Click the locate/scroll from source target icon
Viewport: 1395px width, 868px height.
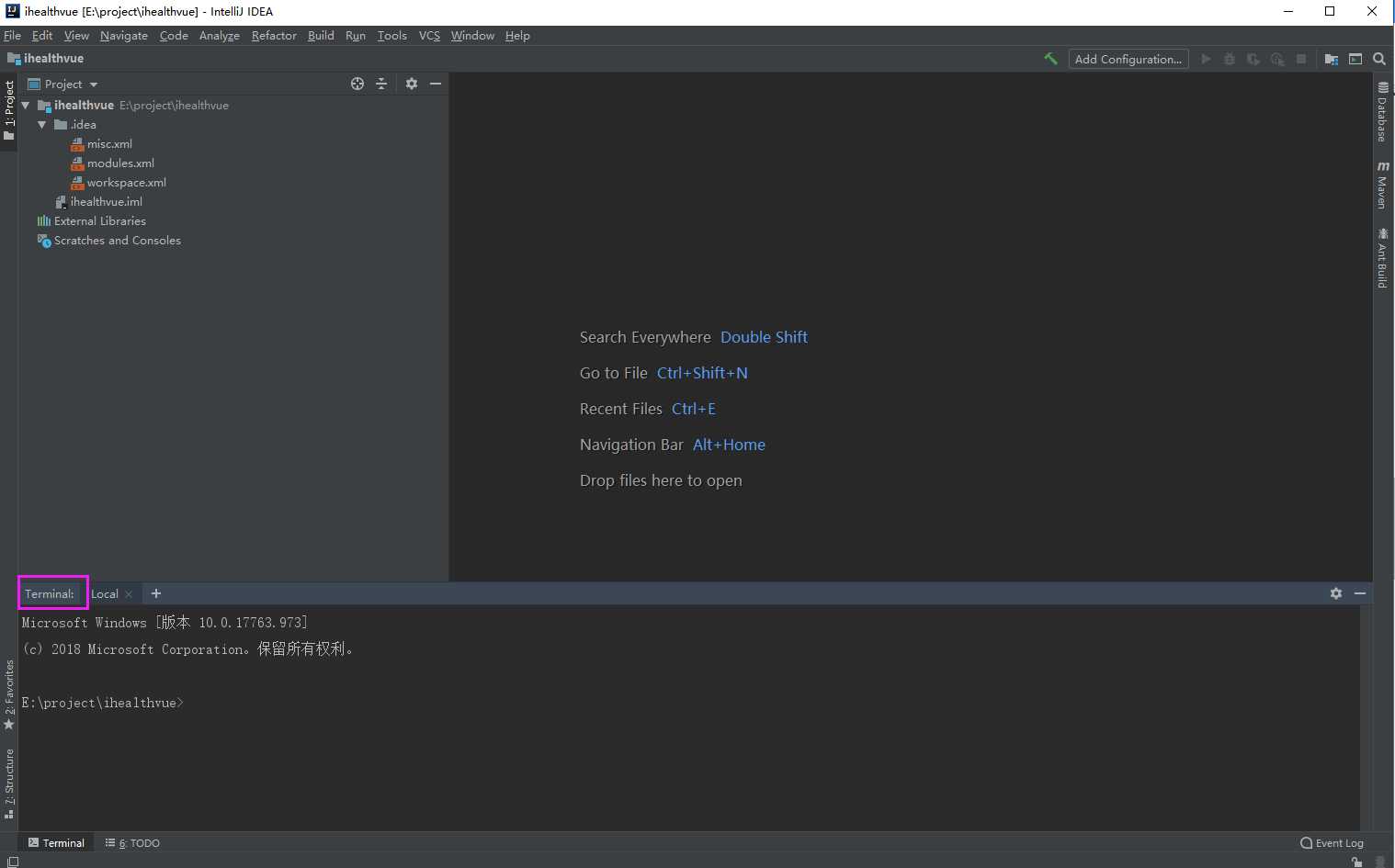(x=357, y=84)
